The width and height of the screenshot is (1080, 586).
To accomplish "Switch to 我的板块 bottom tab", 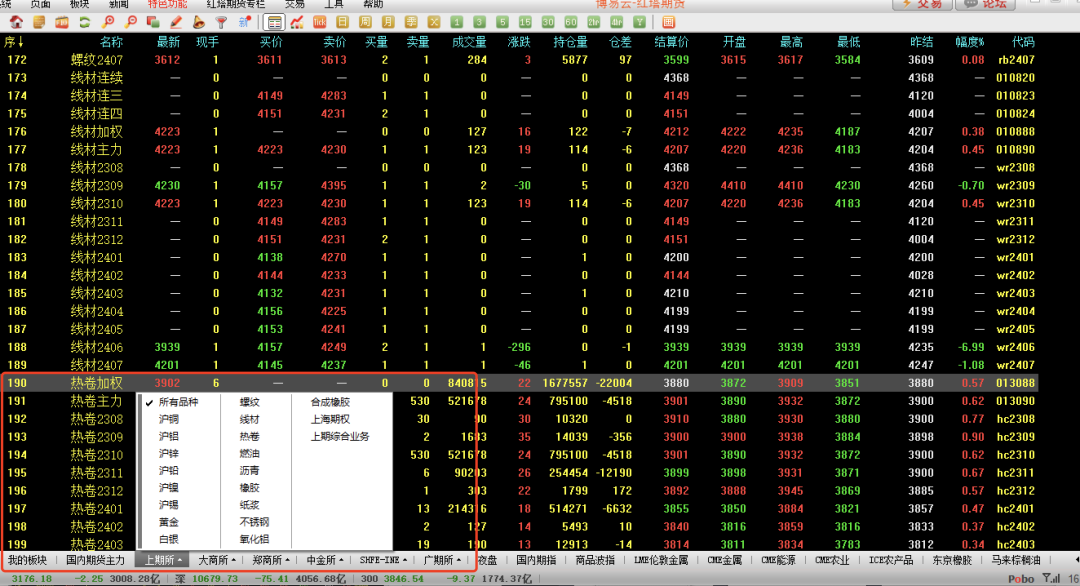I will [28, 561].
